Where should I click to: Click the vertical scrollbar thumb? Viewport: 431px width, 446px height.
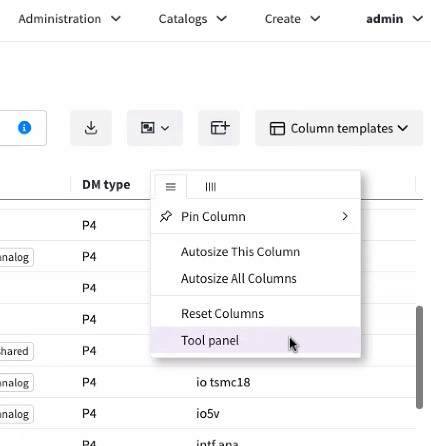tap(419, 357)
